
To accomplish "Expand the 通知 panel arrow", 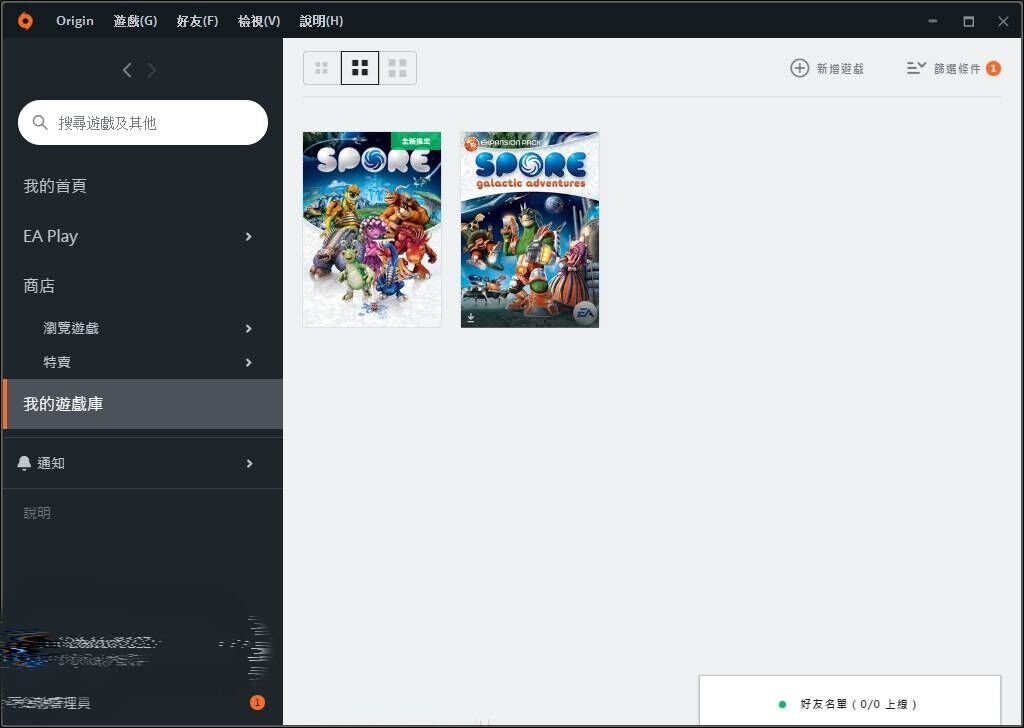I will (x=249, y=464).
